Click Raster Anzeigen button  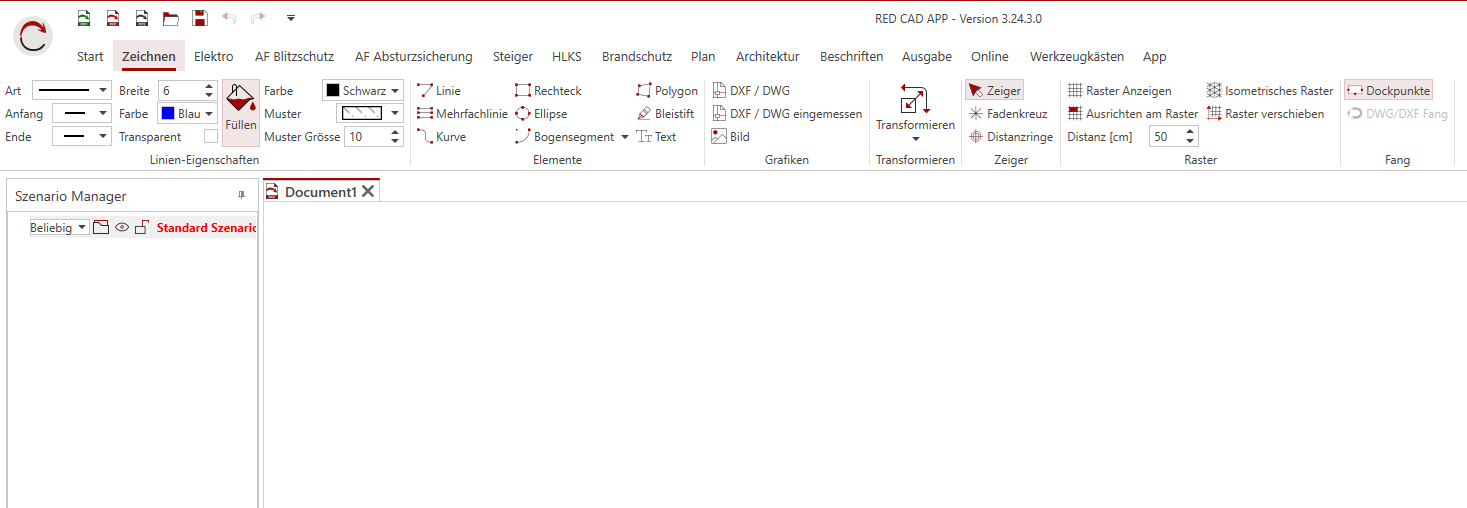coord(1119,91)
